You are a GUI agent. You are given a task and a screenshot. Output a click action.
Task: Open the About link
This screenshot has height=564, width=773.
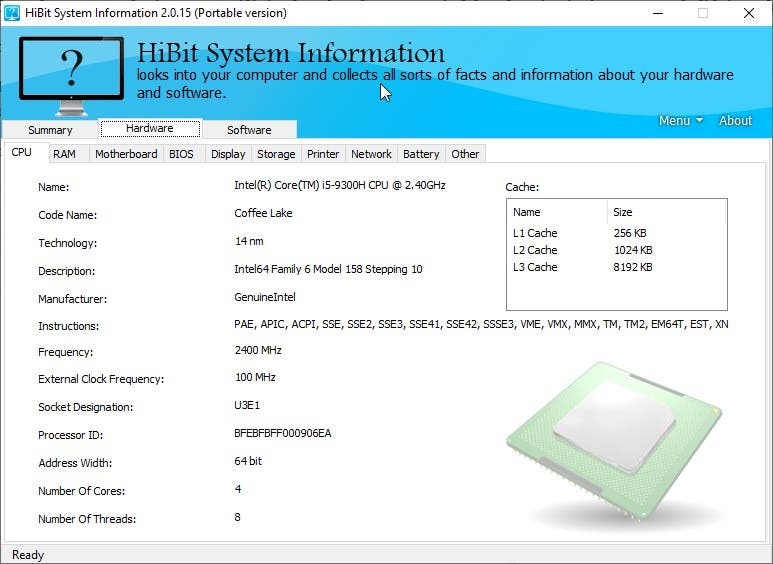tap(735, 120)
